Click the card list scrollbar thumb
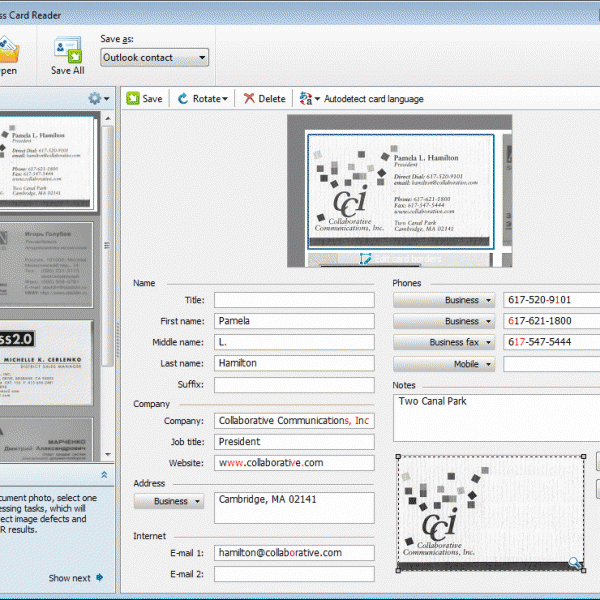This screenshot has width=600, height=600. pos(108,246)
